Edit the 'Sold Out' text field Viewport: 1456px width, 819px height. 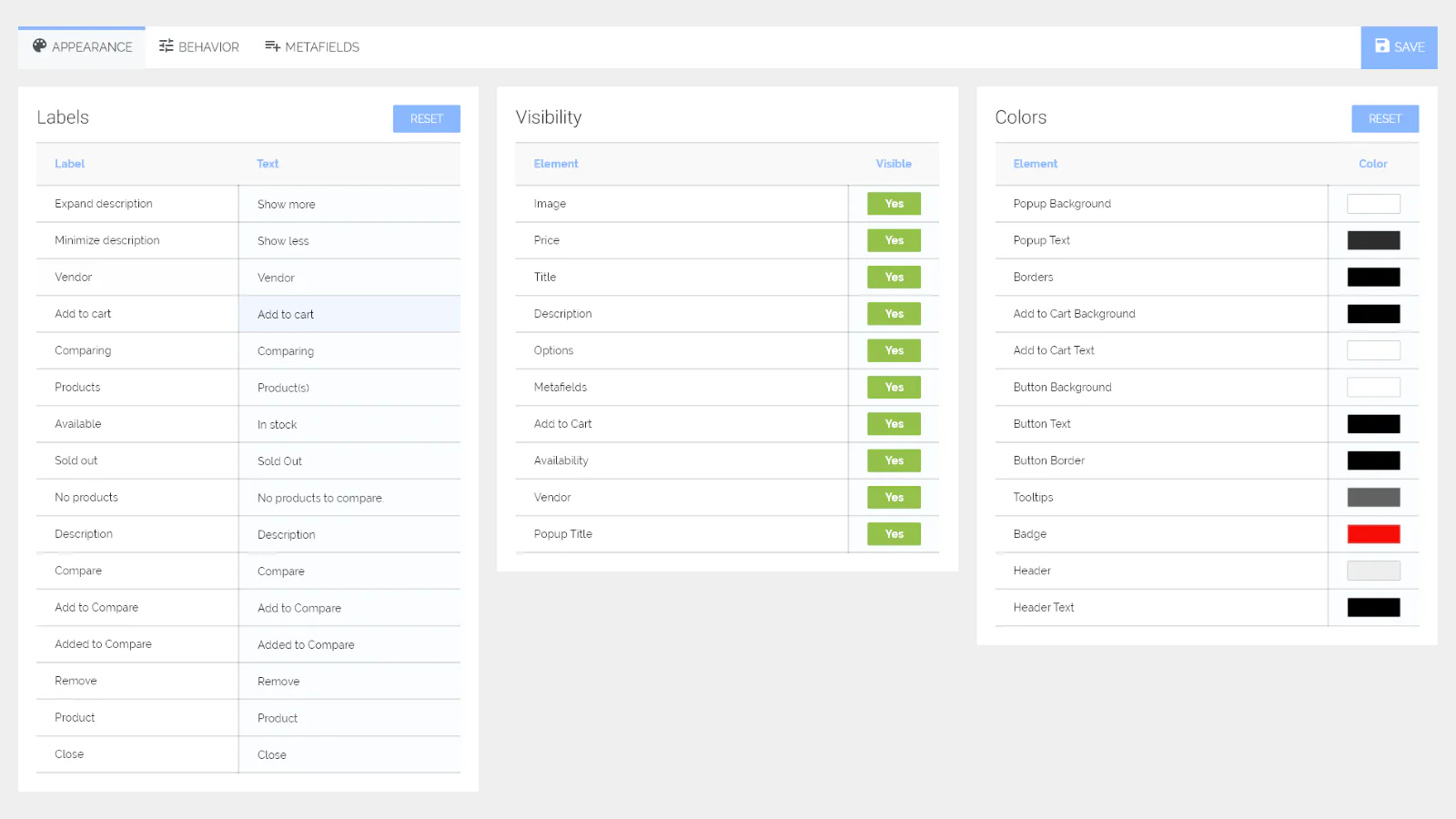349,460
